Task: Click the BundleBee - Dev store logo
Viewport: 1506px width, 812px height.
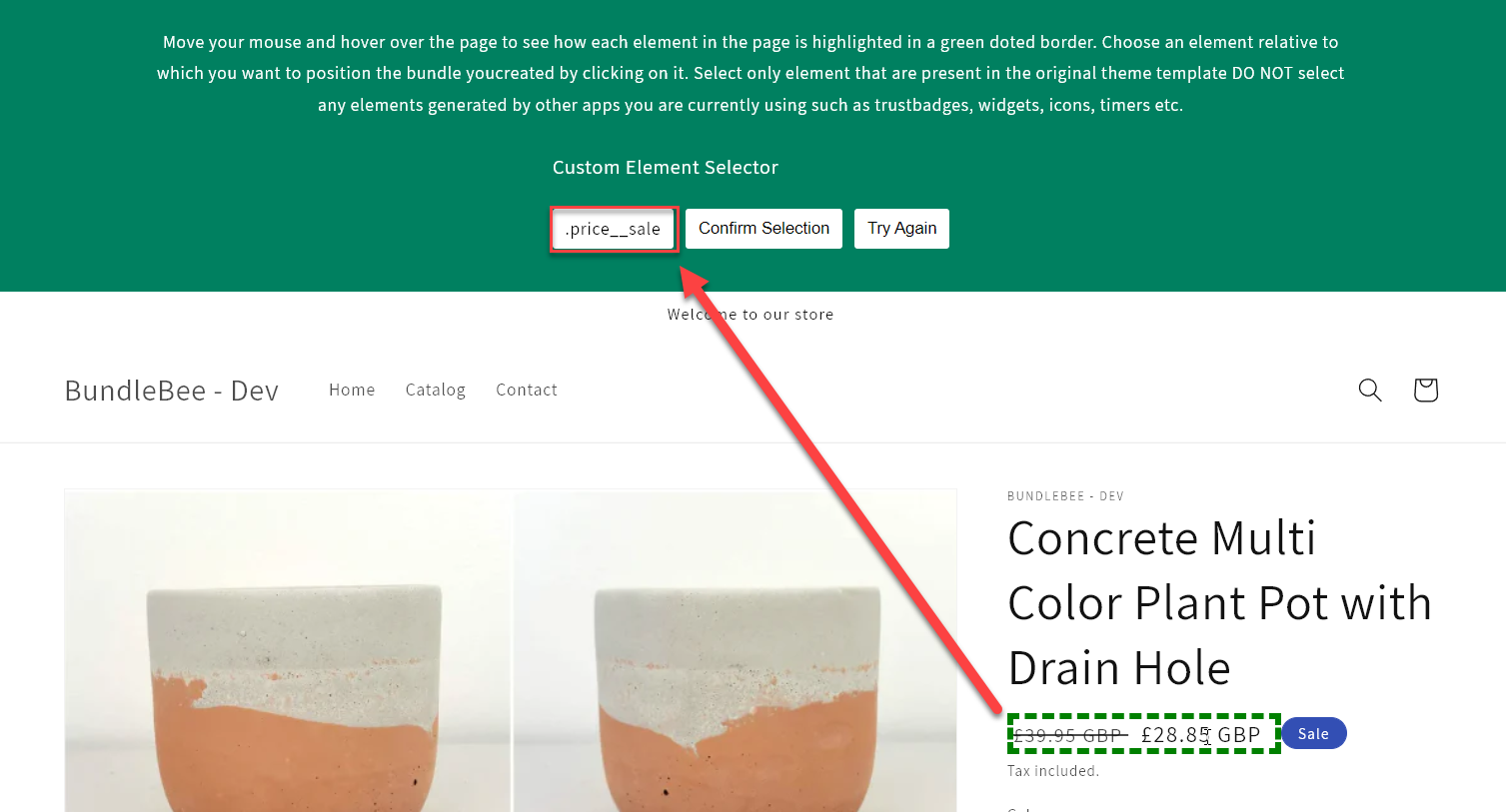Action: coord(172,391)
